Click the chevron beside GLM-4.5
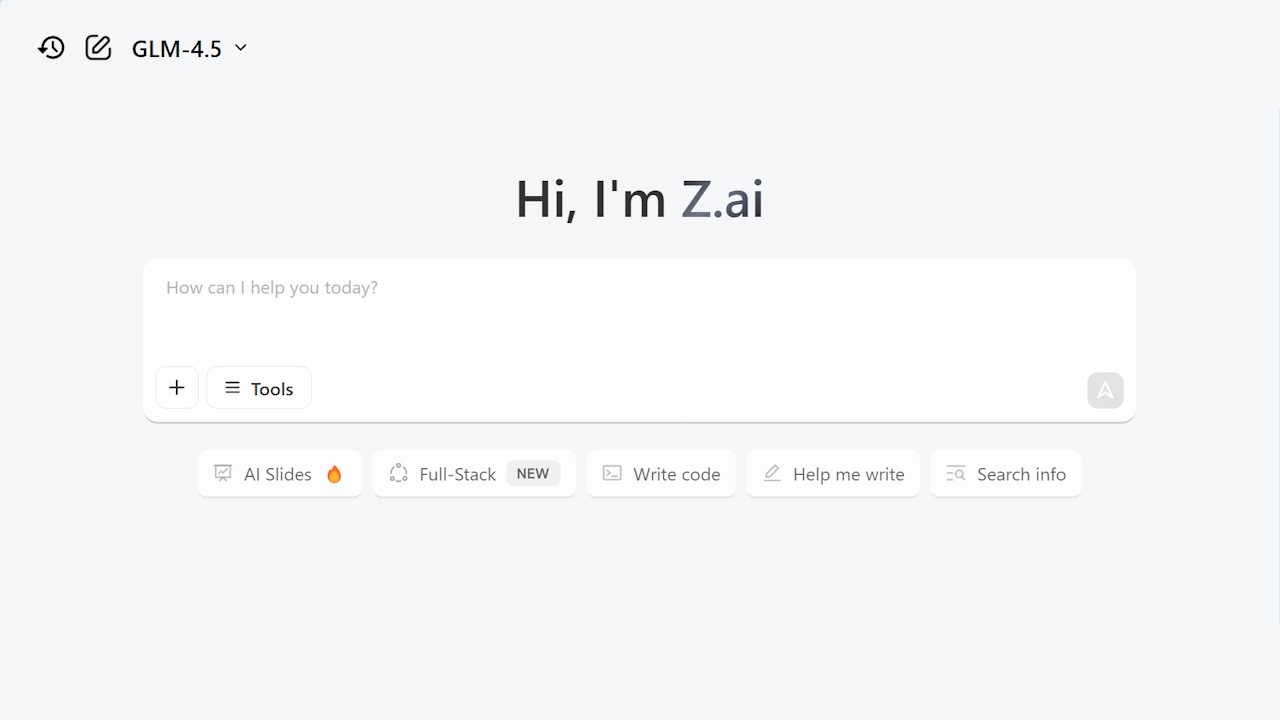The image size is (1280, 720). [x=240, y=48]
